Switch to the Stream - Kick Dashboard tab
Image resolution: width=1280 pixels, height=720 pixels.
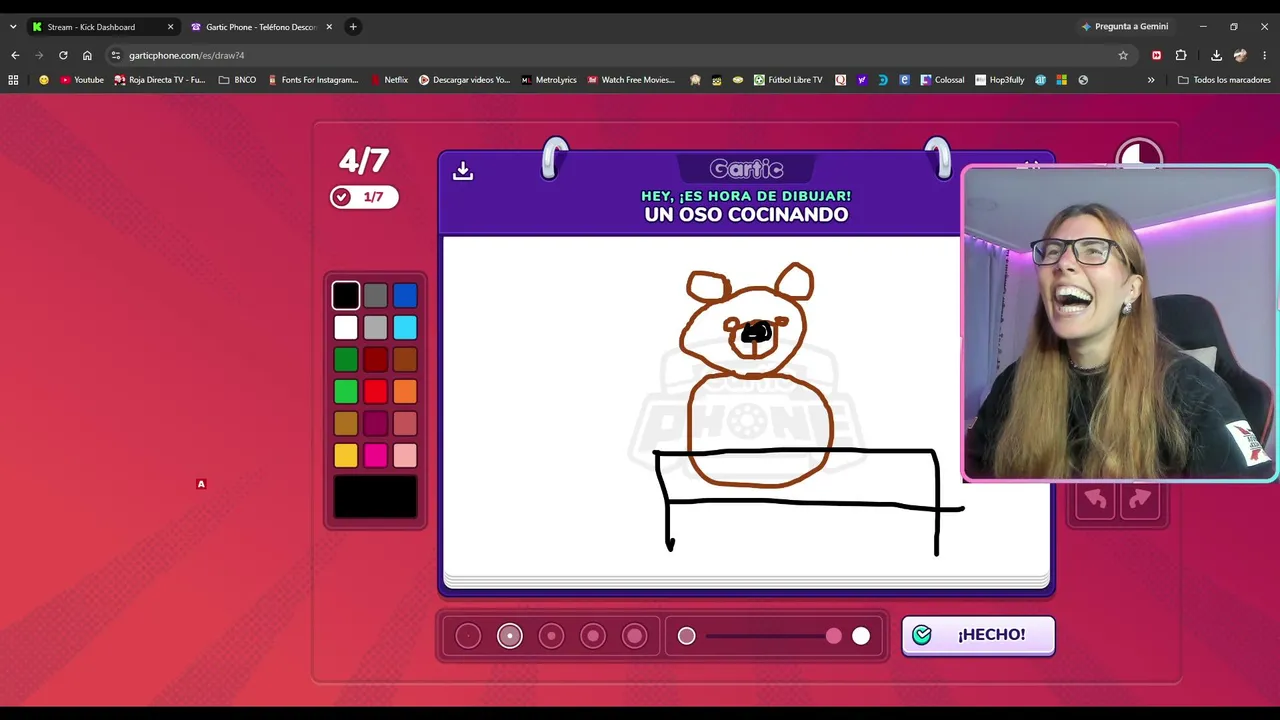[x=103, y=27]
